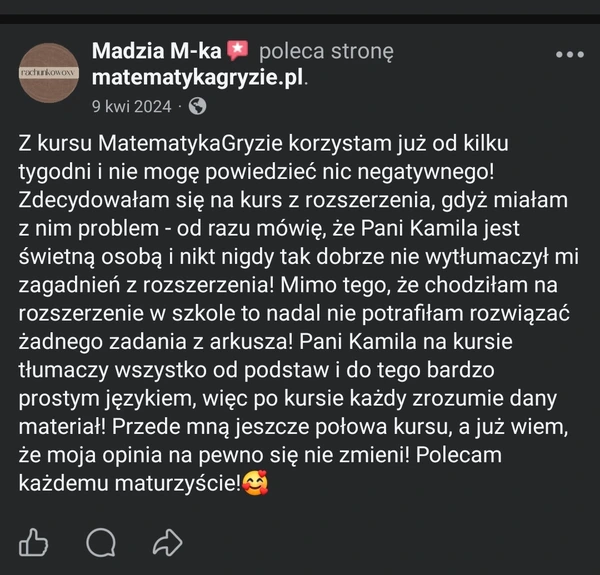Click the "poleca stronę" label
The height and width of the screenshot is (575, 600).
326,50
